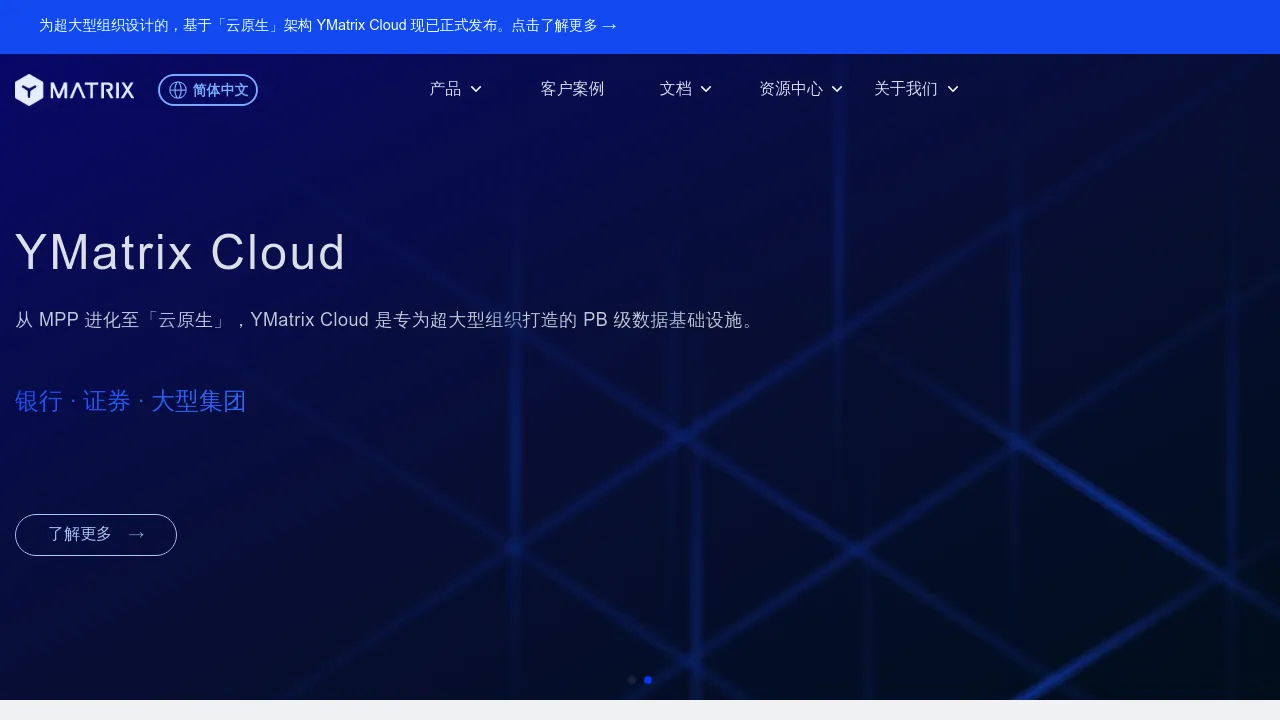Expand the chevron next to 资源中心

(837, 89)
